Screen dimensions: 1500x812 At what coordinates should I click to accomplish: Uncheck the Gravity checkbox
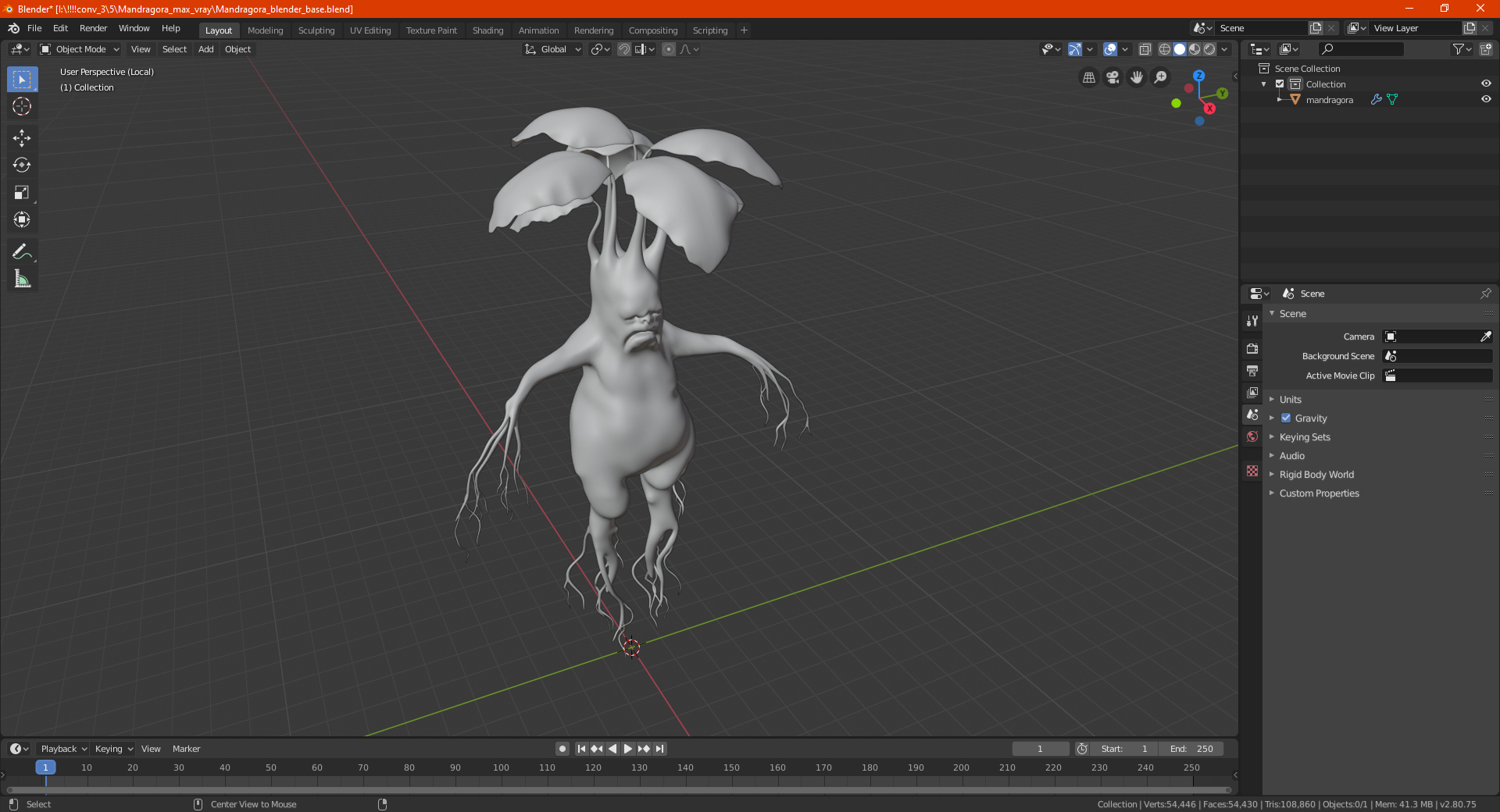coord(1286,418)
